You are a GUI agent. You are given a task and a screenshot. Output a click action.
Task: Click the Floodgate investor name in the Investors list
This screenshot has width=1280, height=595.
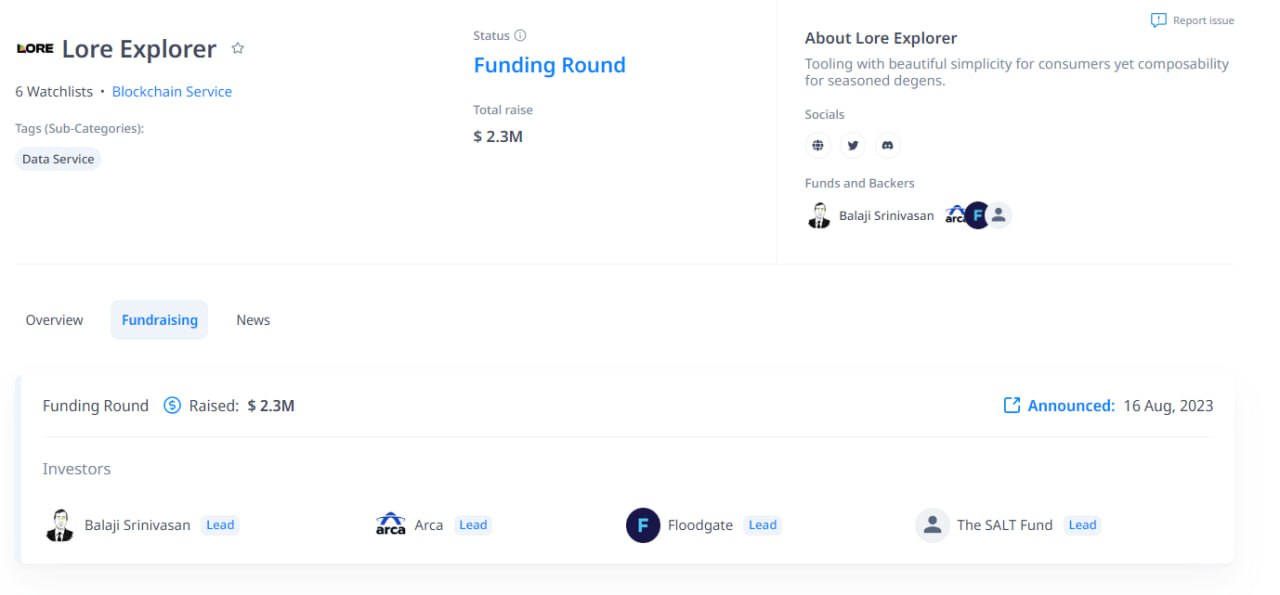click(x=700, y=525)
